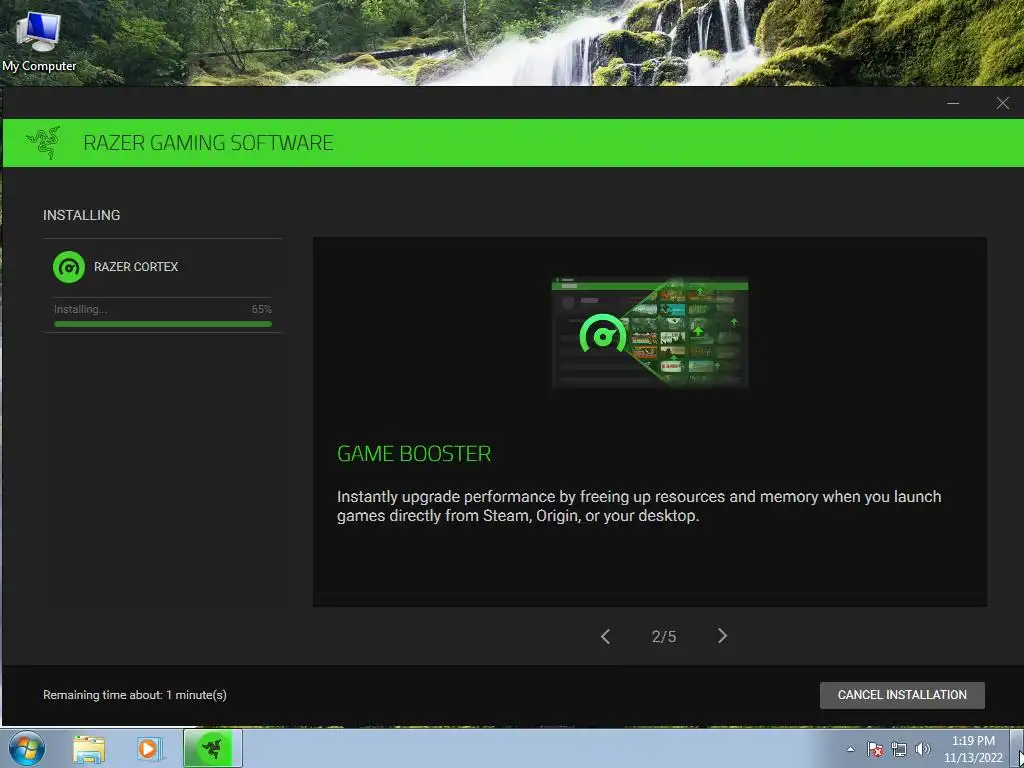
Task: Click the 65% progress value
Action: [261, 309]
